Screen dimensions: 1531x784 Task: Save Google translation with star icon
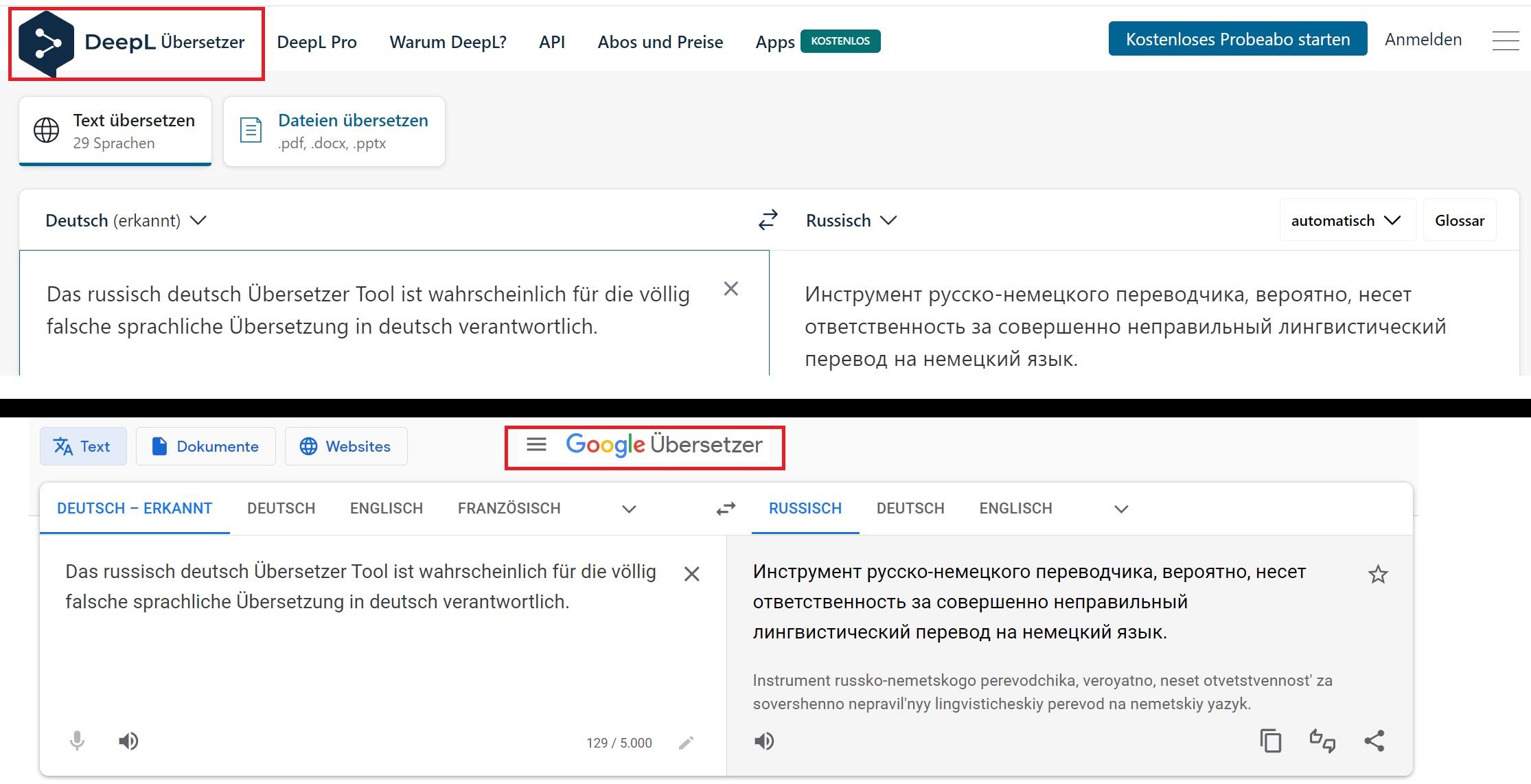(x=1378, y=574)
